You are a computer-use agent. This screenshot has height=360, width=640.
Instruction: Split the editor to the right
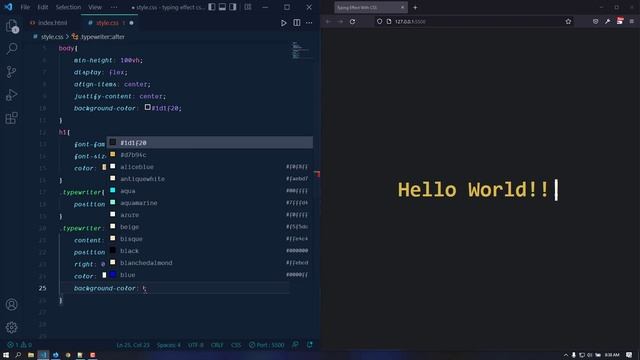pos(297,23)
